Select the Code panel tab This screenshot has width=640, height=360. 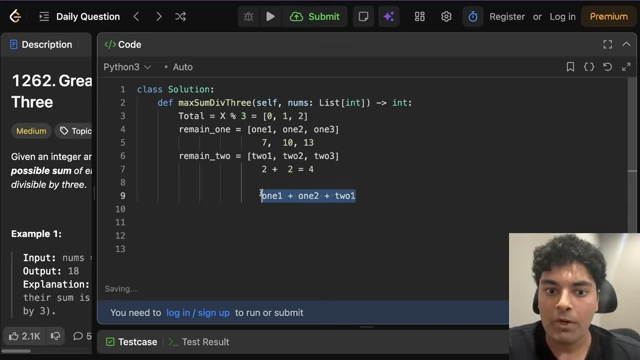[x=123, y=44]
